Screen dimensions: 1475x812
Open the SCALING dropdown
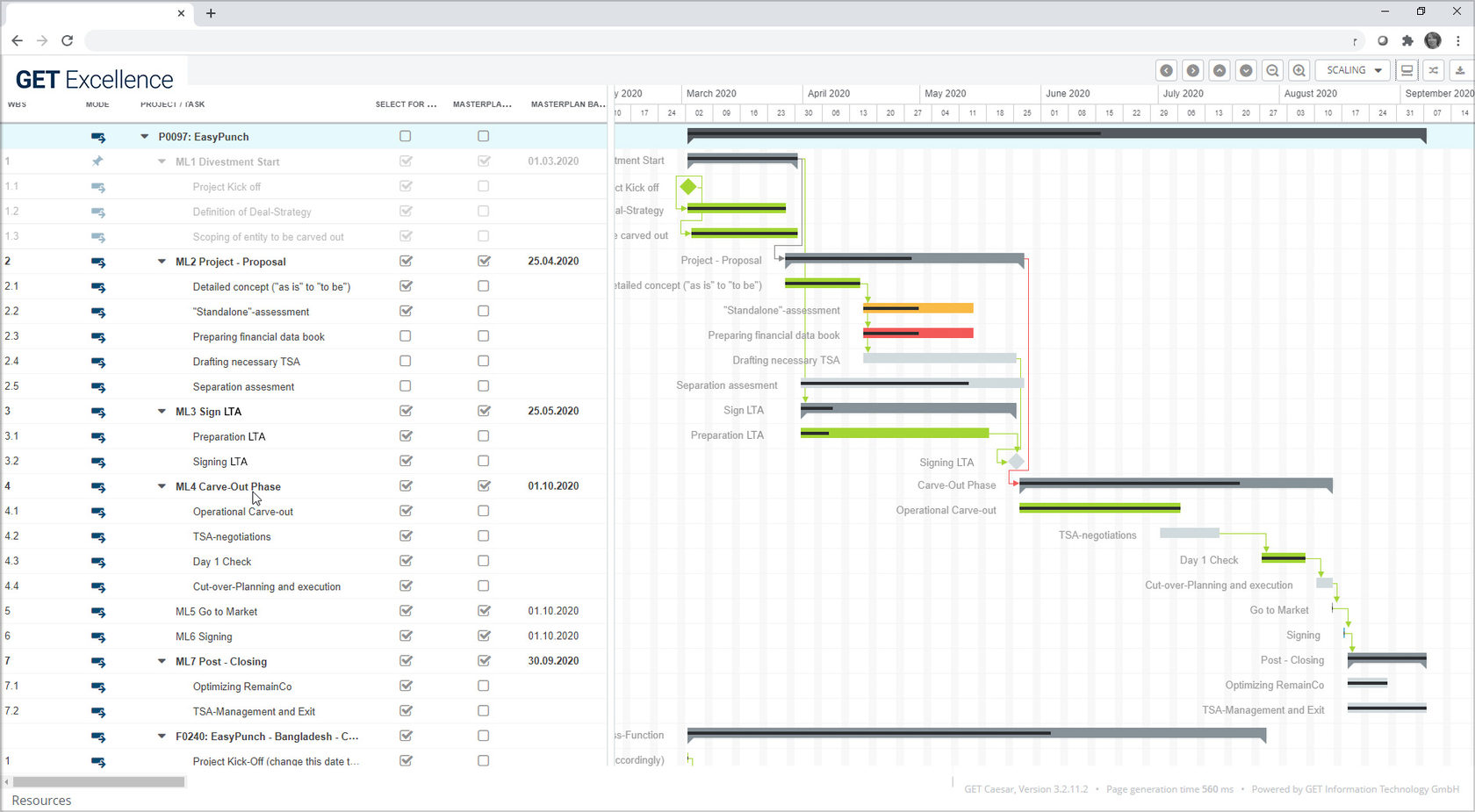click(1352, 70)
